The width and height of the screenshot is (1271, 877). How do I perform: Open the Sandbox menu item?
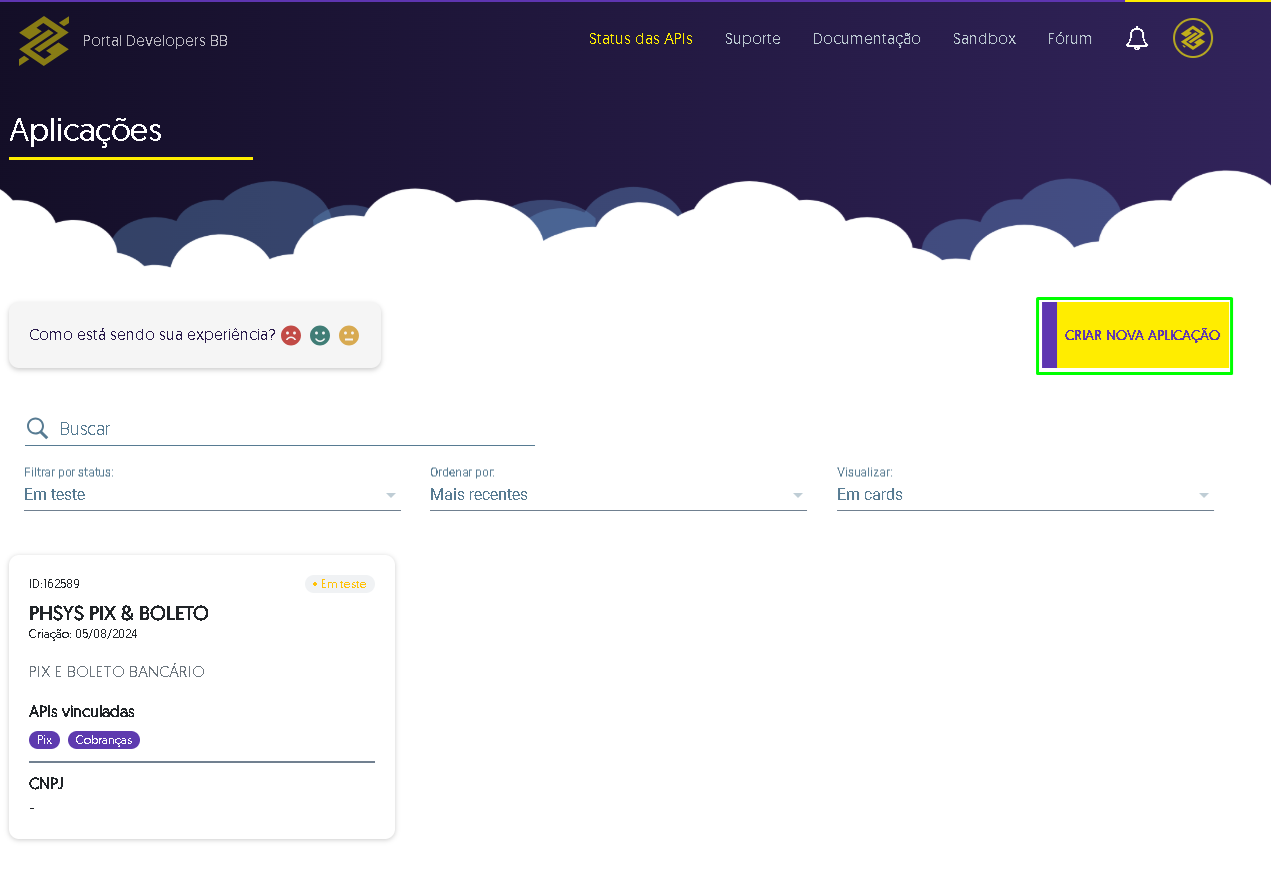tap(984, 39)
